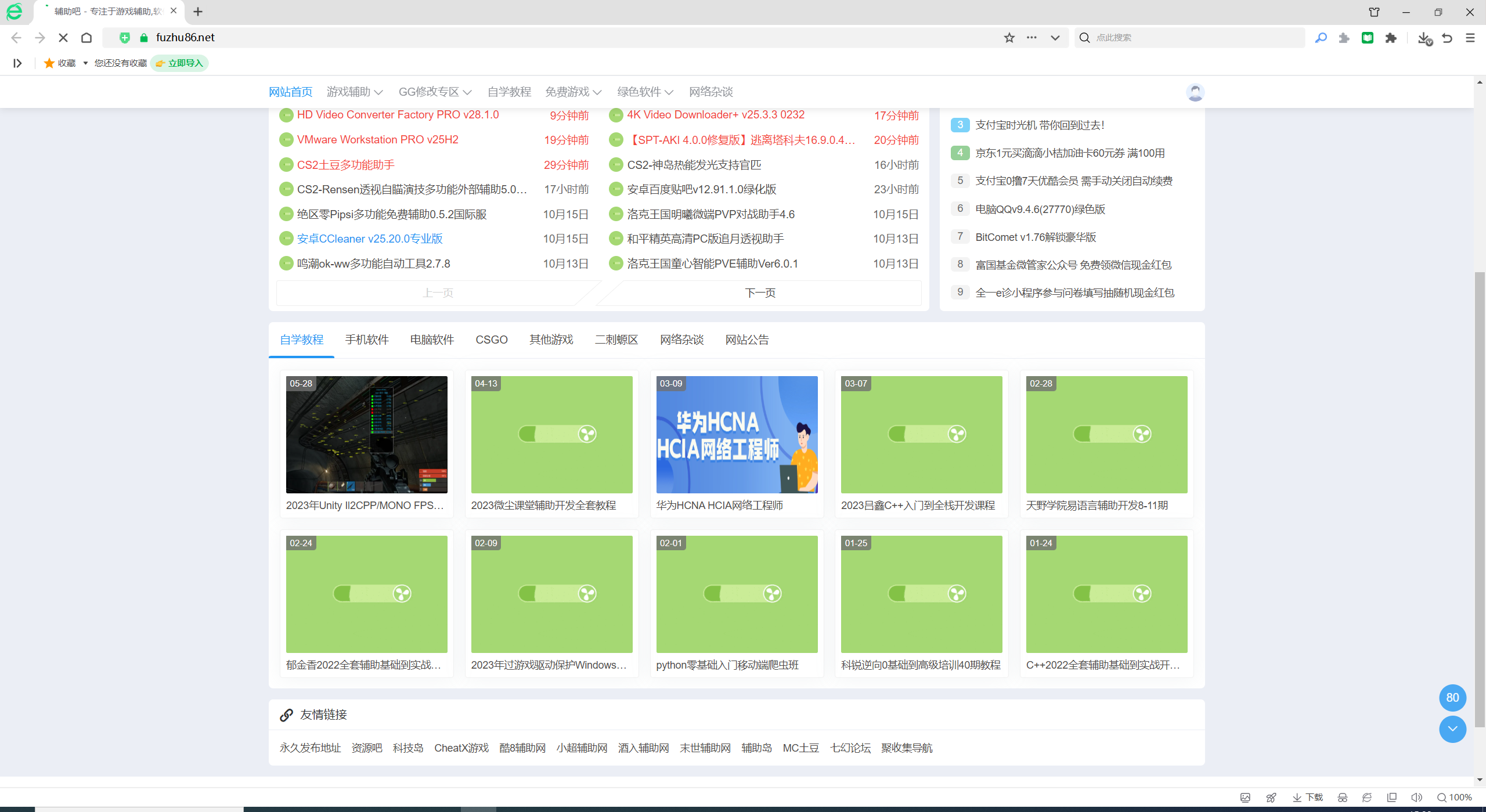
Task: Open the extensions puzzle icon
Action: coord(1391,38)
